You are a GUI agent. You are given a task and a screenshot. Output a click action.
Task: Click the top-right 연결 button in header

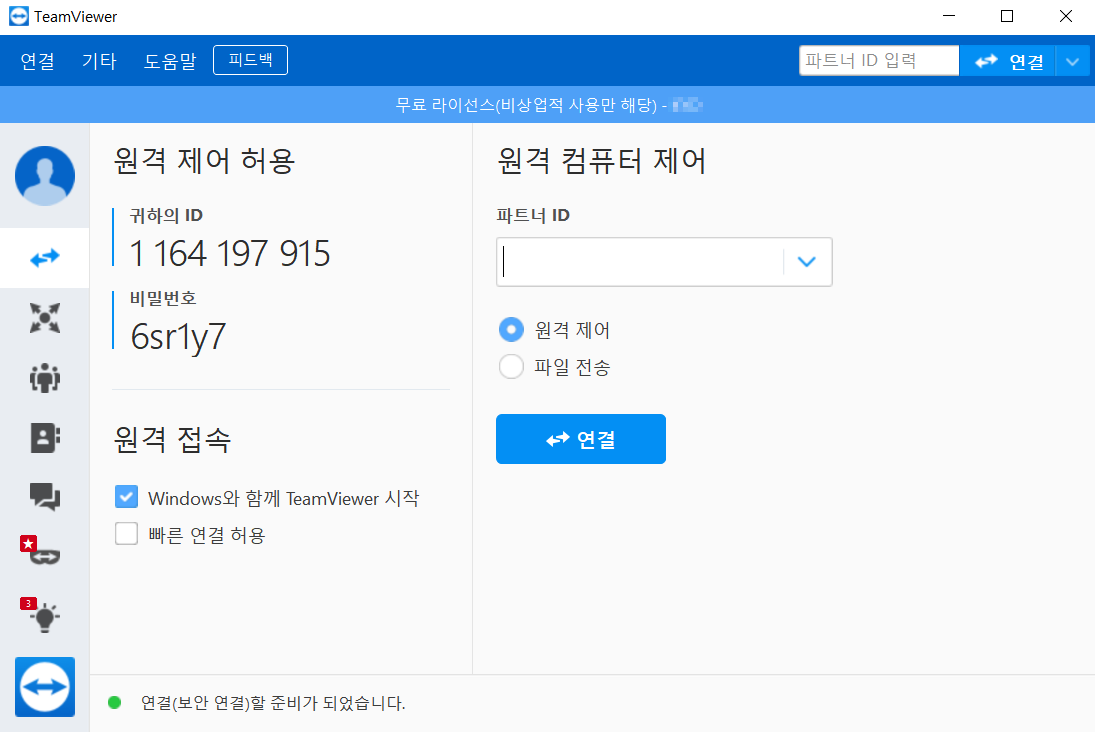coord(1007,61)
